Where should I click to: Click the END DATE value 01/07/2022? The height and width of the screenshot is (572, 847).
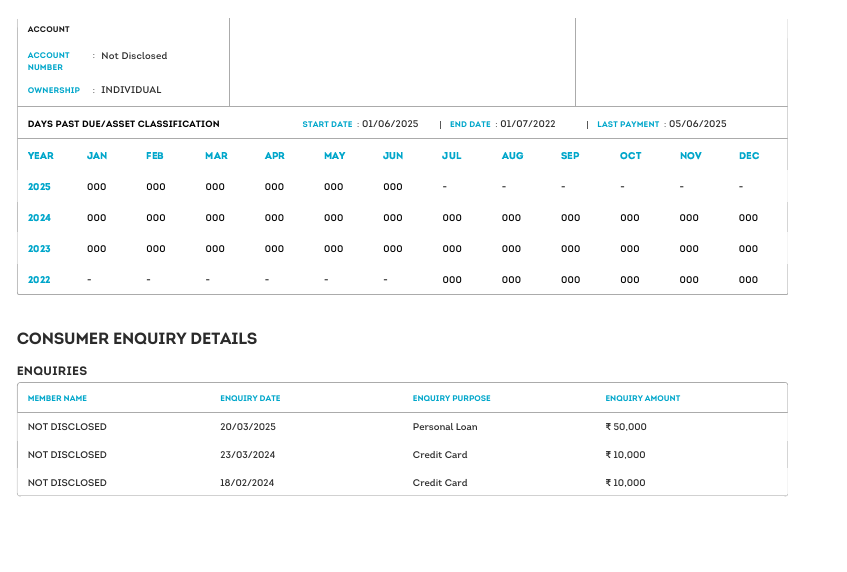528,124
